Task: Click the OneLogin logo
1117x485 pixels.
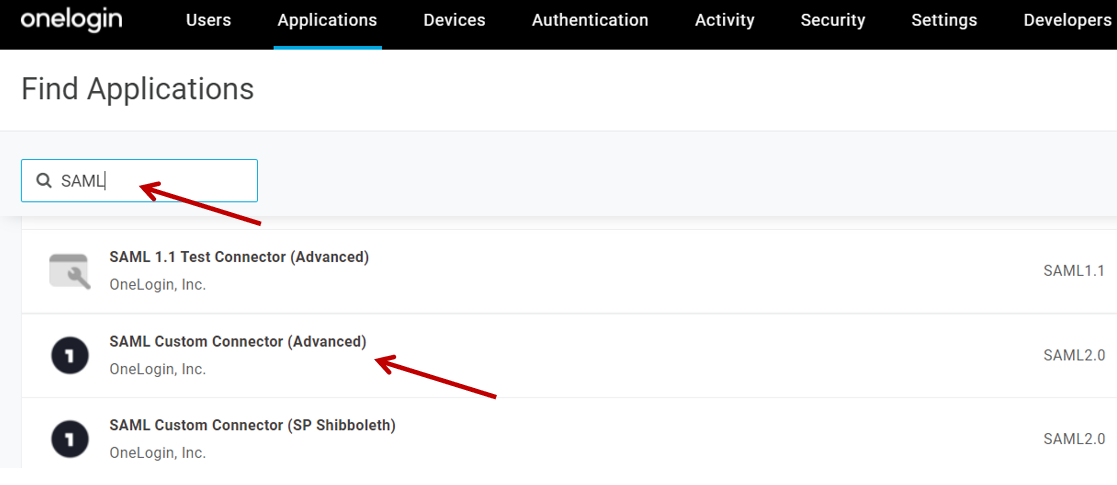Action: coord(71,20)
